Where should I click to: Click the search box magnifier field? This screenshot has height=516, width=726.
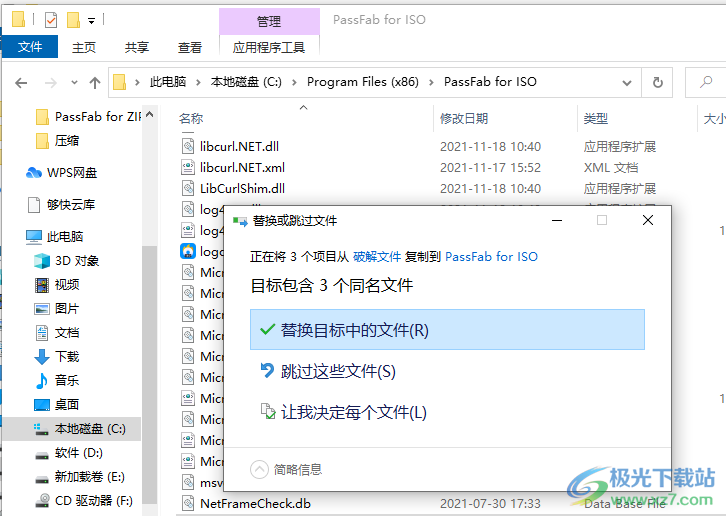(x=706, y=82)
